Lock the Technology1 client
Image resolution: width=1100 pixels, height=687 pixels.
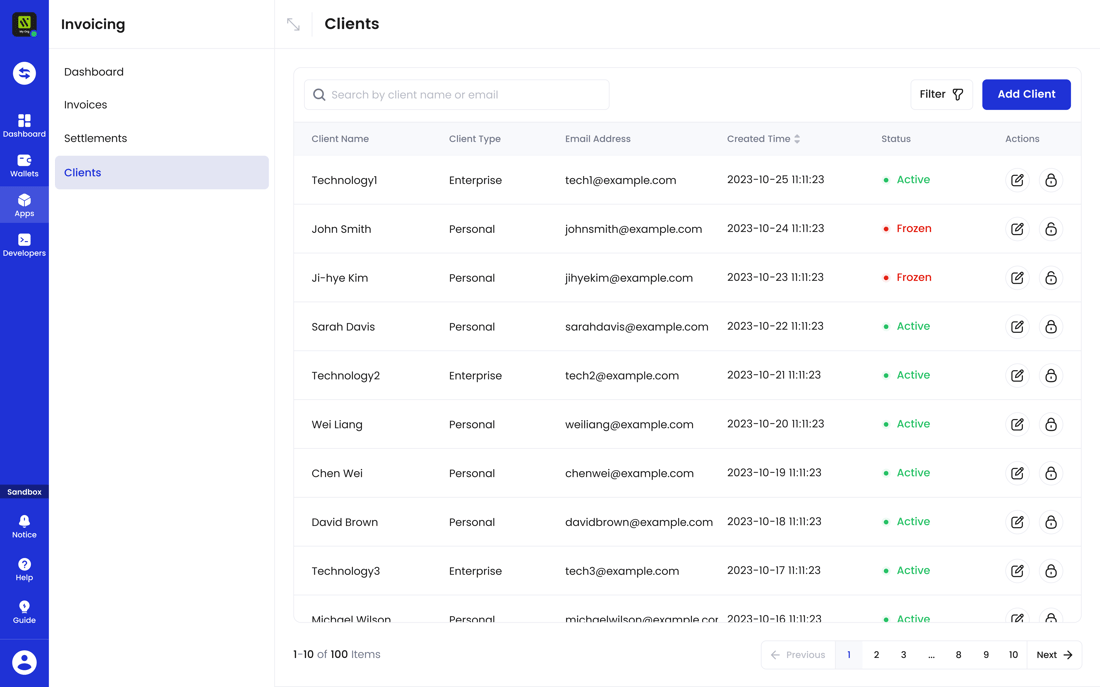pos(1051,180)
